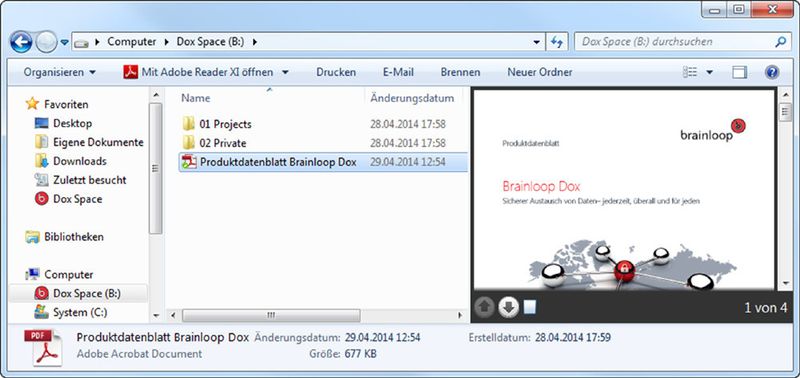Click the Name column header
Screen dimensions: 800x378
[x=196, y=98]
